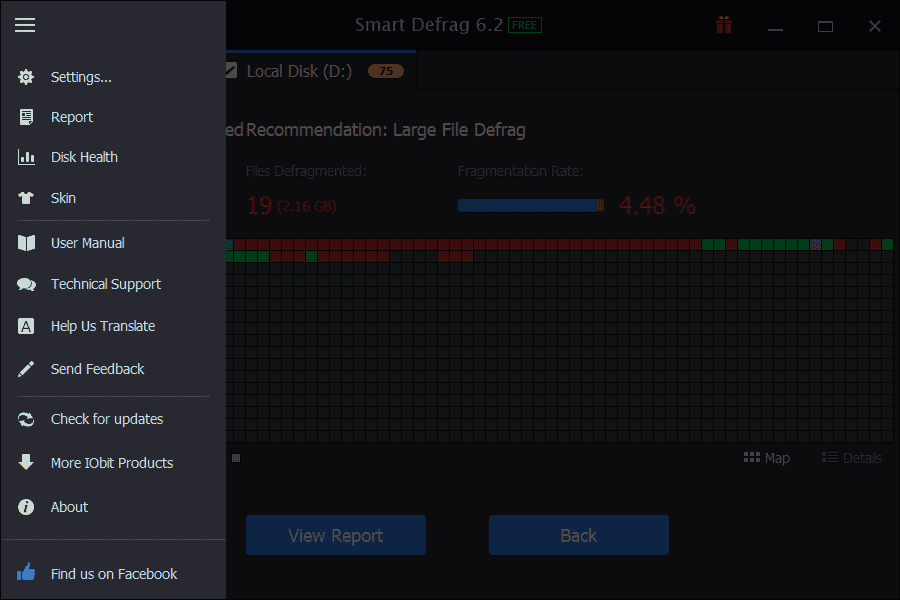
Task: Click the 75 badge on disk tab
Action: (x=386, y=71)
